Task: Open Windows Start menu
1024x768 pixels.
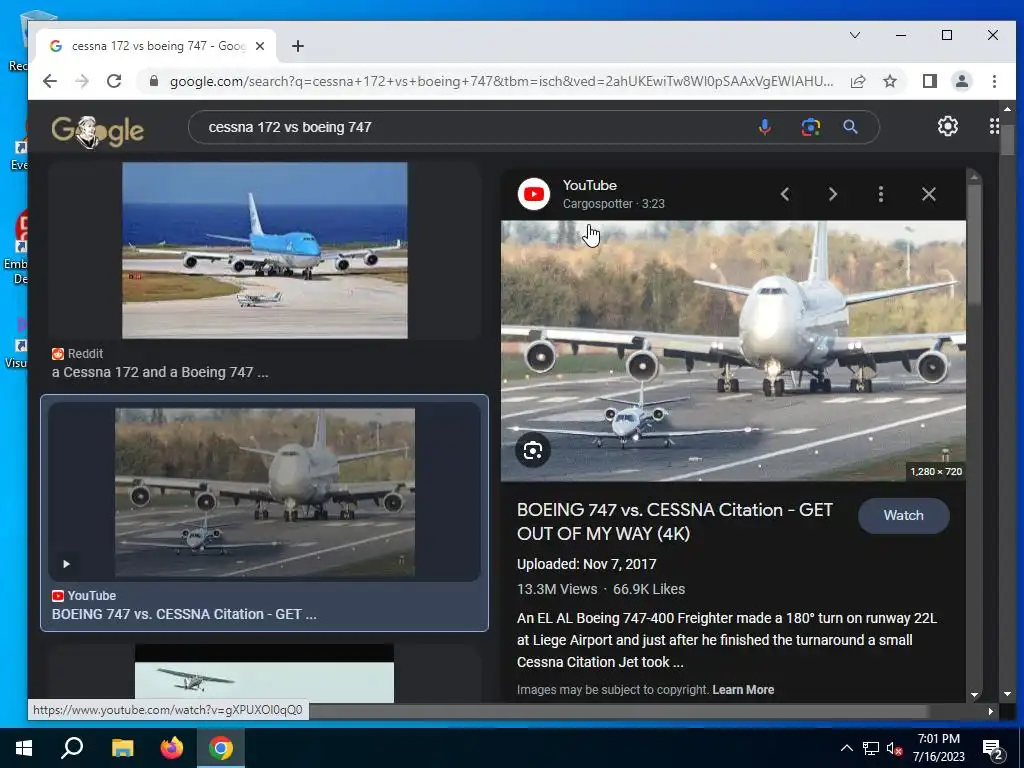Action: point(24,748)
